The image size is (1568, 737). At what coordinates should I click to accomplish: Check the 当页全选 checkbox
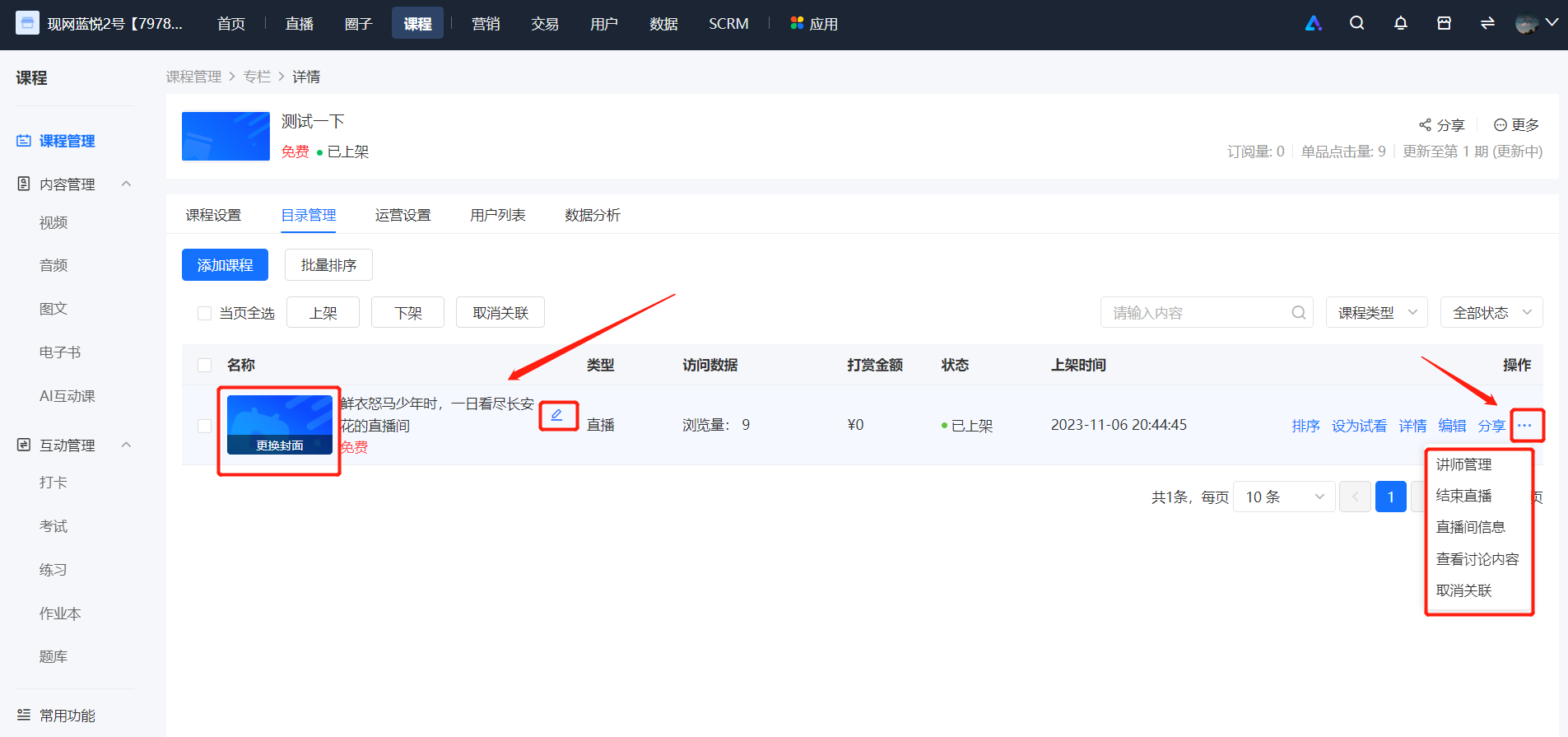(205, 313)
